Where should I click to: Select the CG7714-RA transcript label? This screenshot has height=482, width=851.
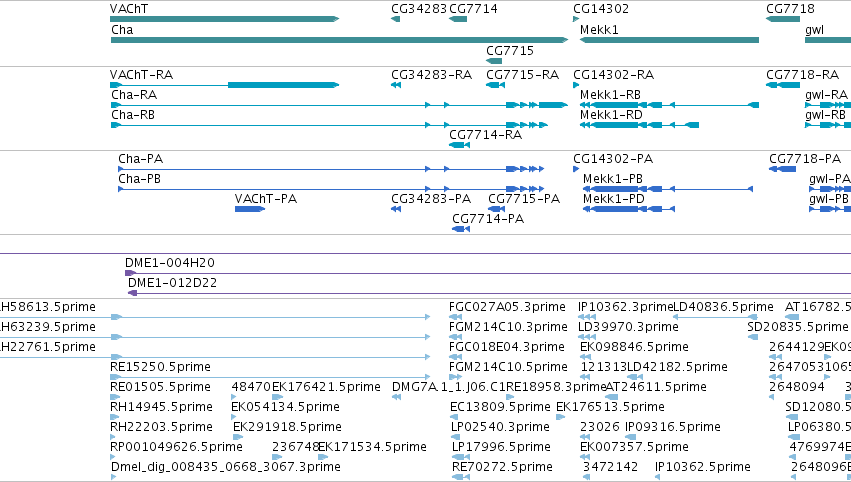[486, 135]
